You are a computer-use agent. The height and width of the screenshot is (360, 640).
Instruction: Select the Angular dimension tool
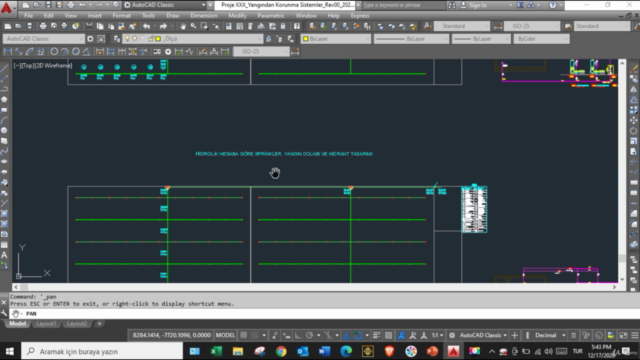click(x=87, y=51)
